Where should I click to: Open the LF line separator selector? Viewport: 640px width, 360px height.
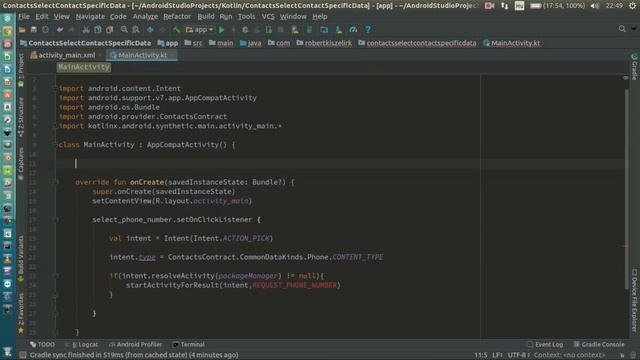(x=497, y=355)
